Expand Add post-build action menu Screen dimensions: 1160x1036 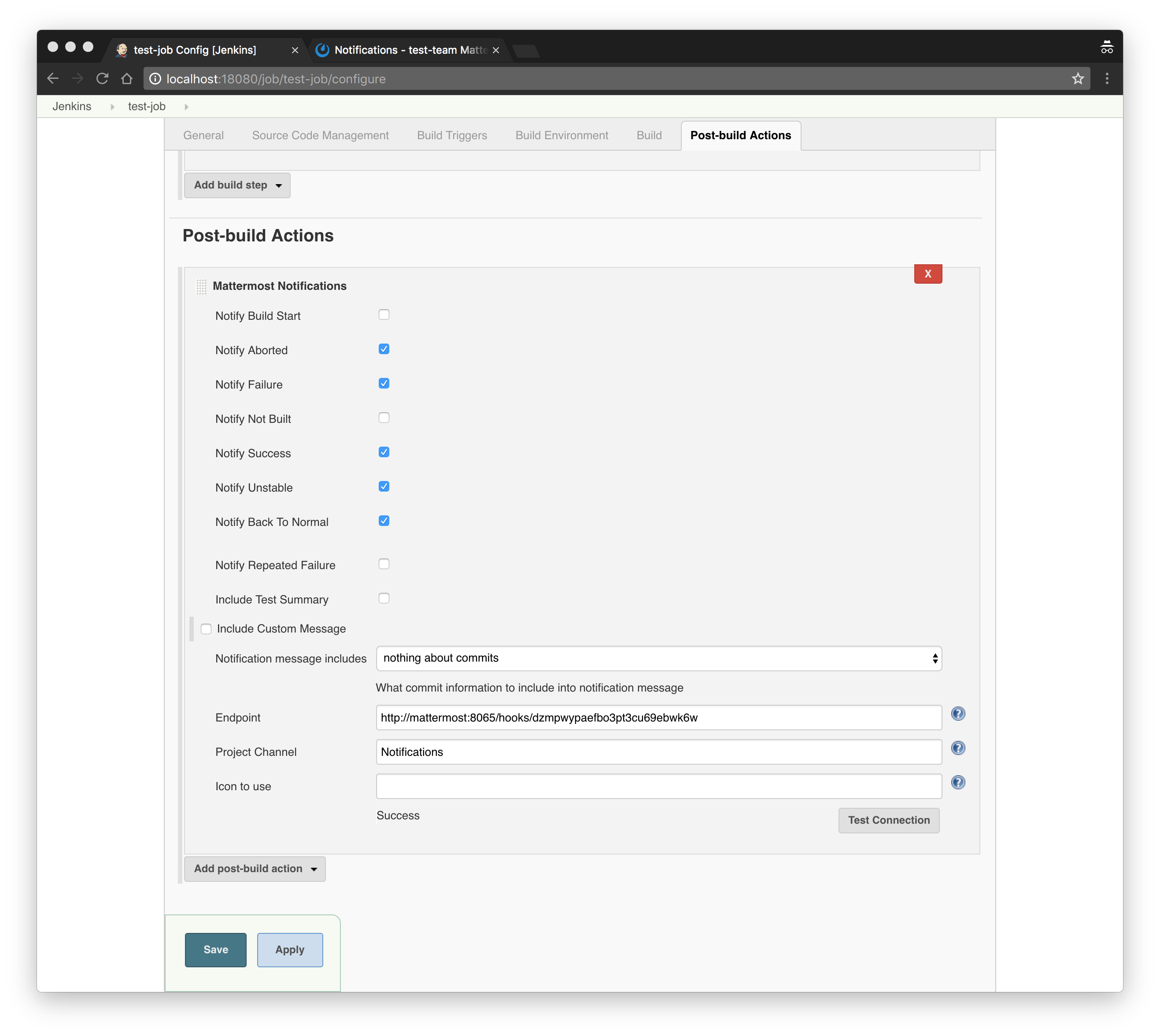click(x=255, y=869)
